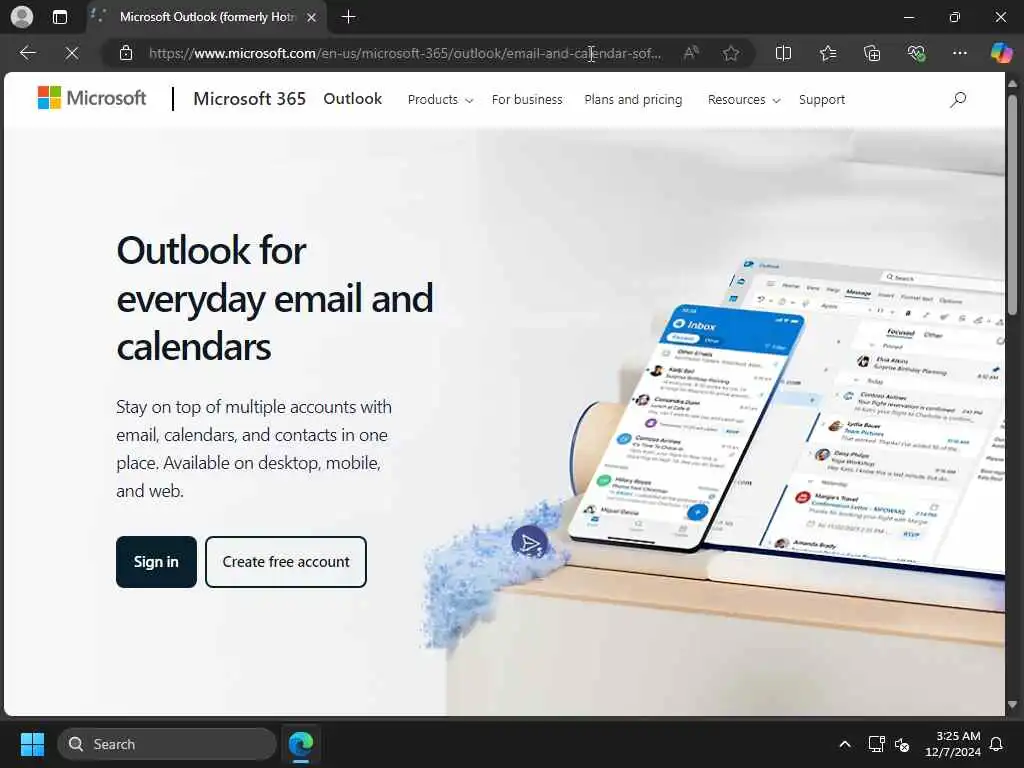Click the taskbar Search box

click(167, 744)
